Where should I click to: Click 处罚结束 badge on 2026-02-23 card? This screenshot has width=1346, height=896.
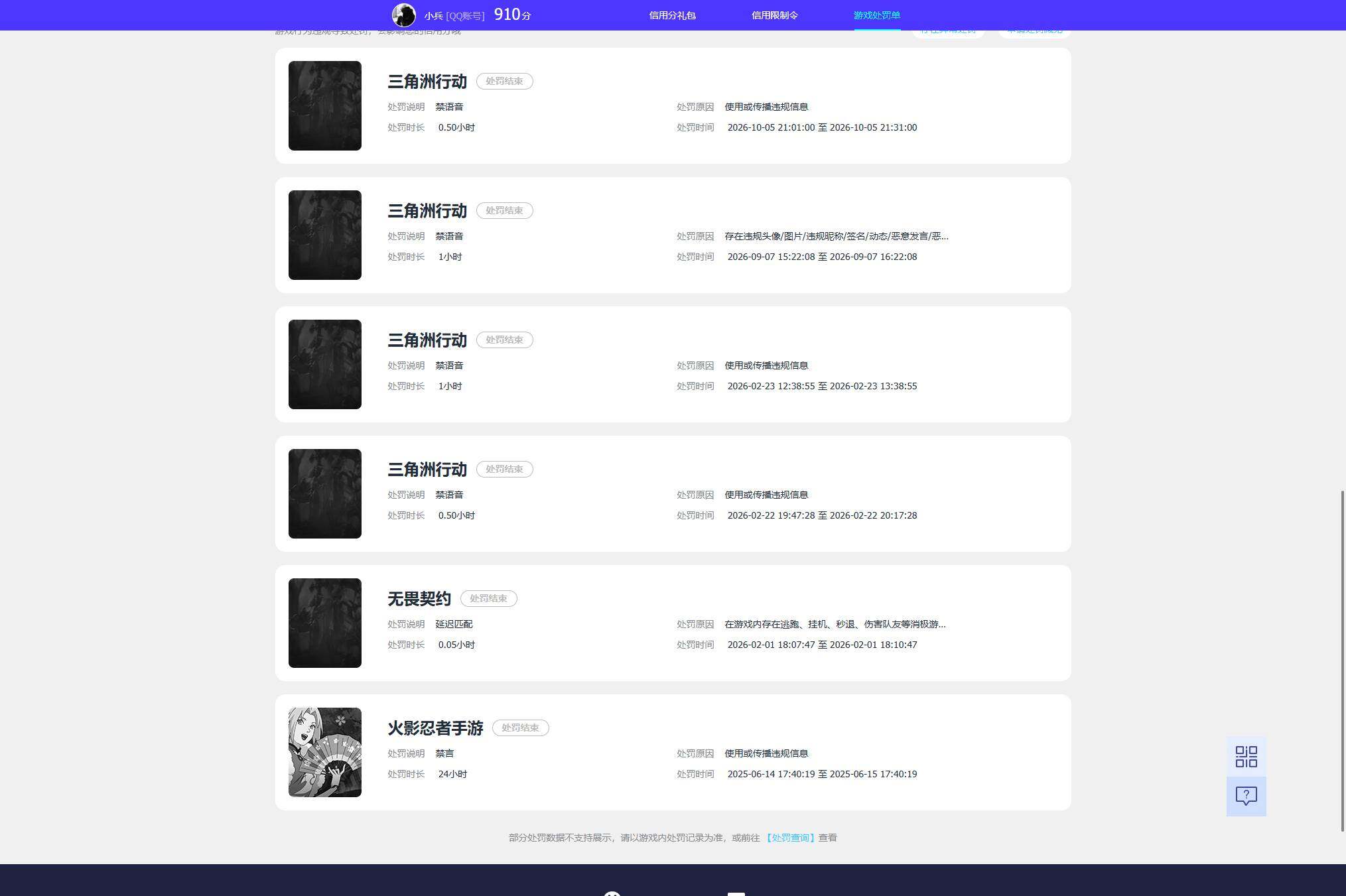click(504, 340)
